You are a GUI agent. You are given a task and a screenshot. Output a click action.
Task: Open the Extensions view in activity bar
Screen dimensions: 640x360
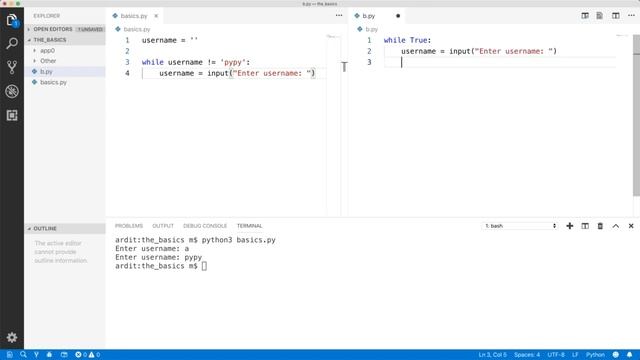(12, 116)
